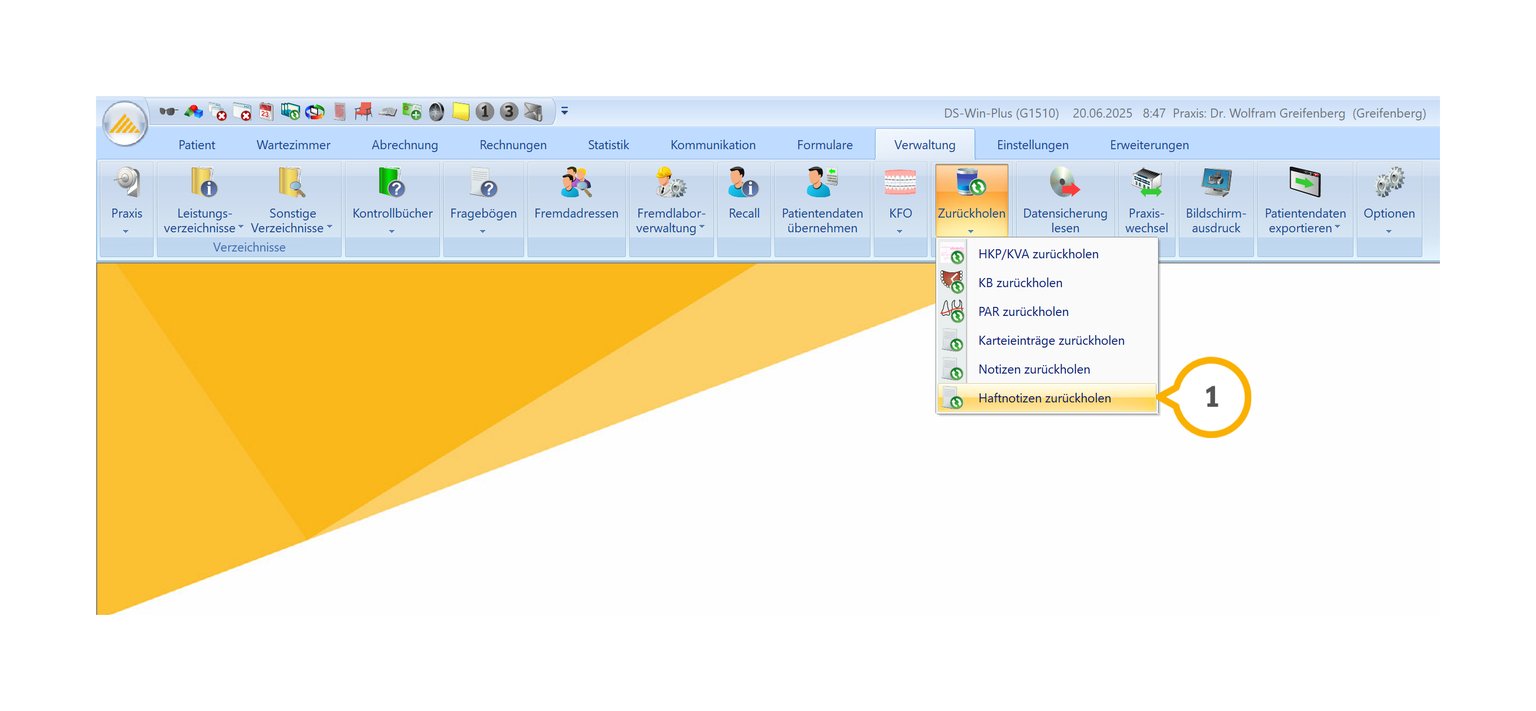Choose Haftnotizen zurückholen from menu
1536x711 pixels.
click(x=1047, y=399)
